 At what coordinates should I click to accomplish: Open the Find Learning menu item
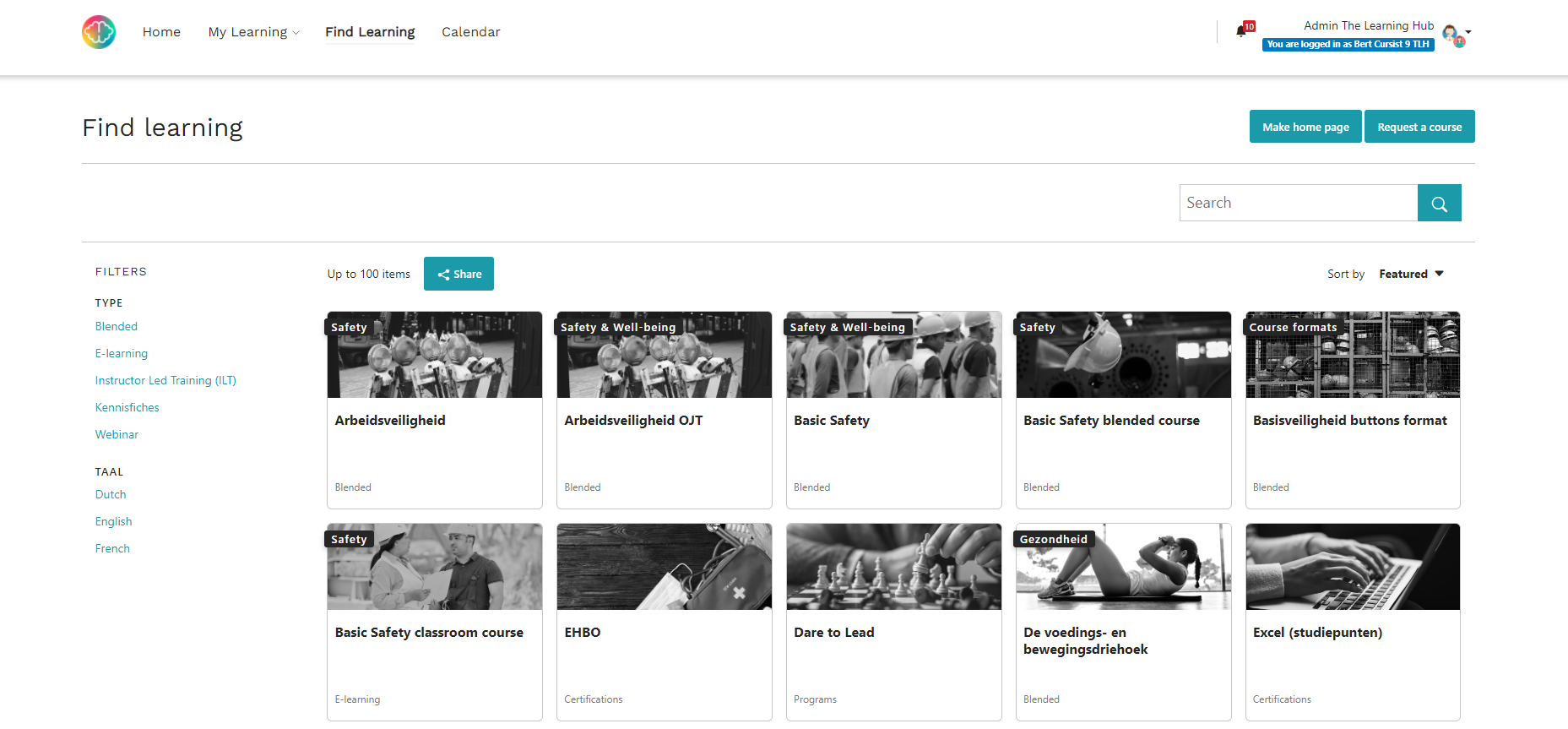[370, 32]
